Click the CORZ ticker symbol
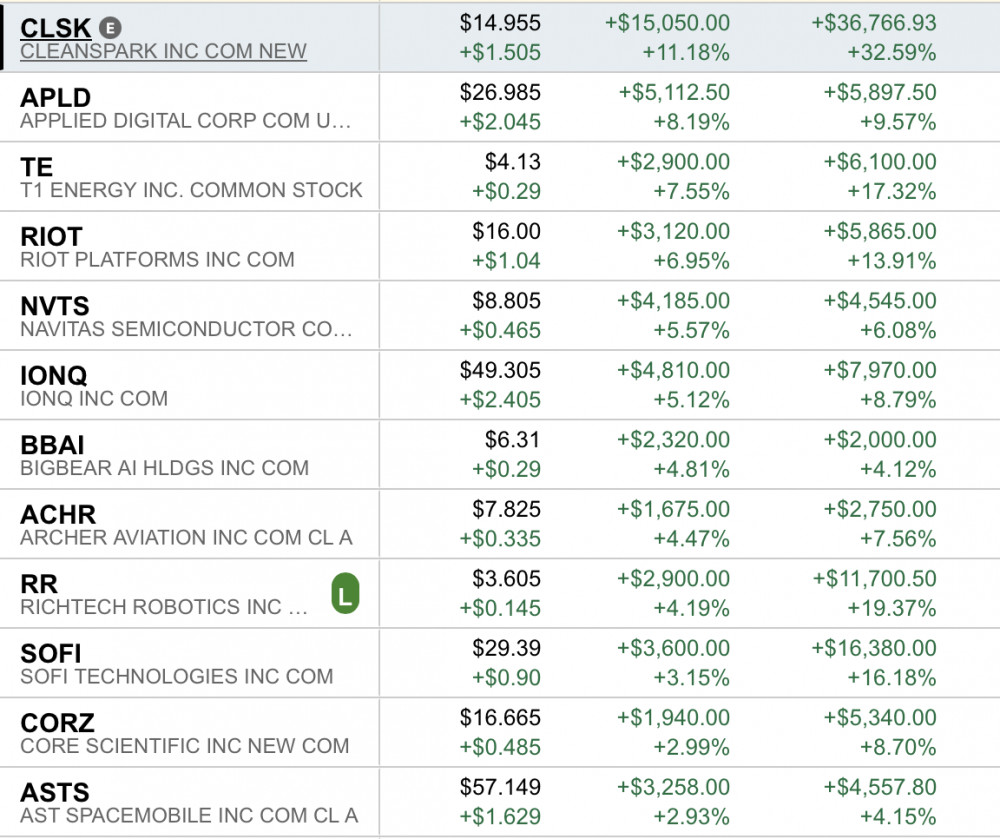 click(x=58, y=723)
